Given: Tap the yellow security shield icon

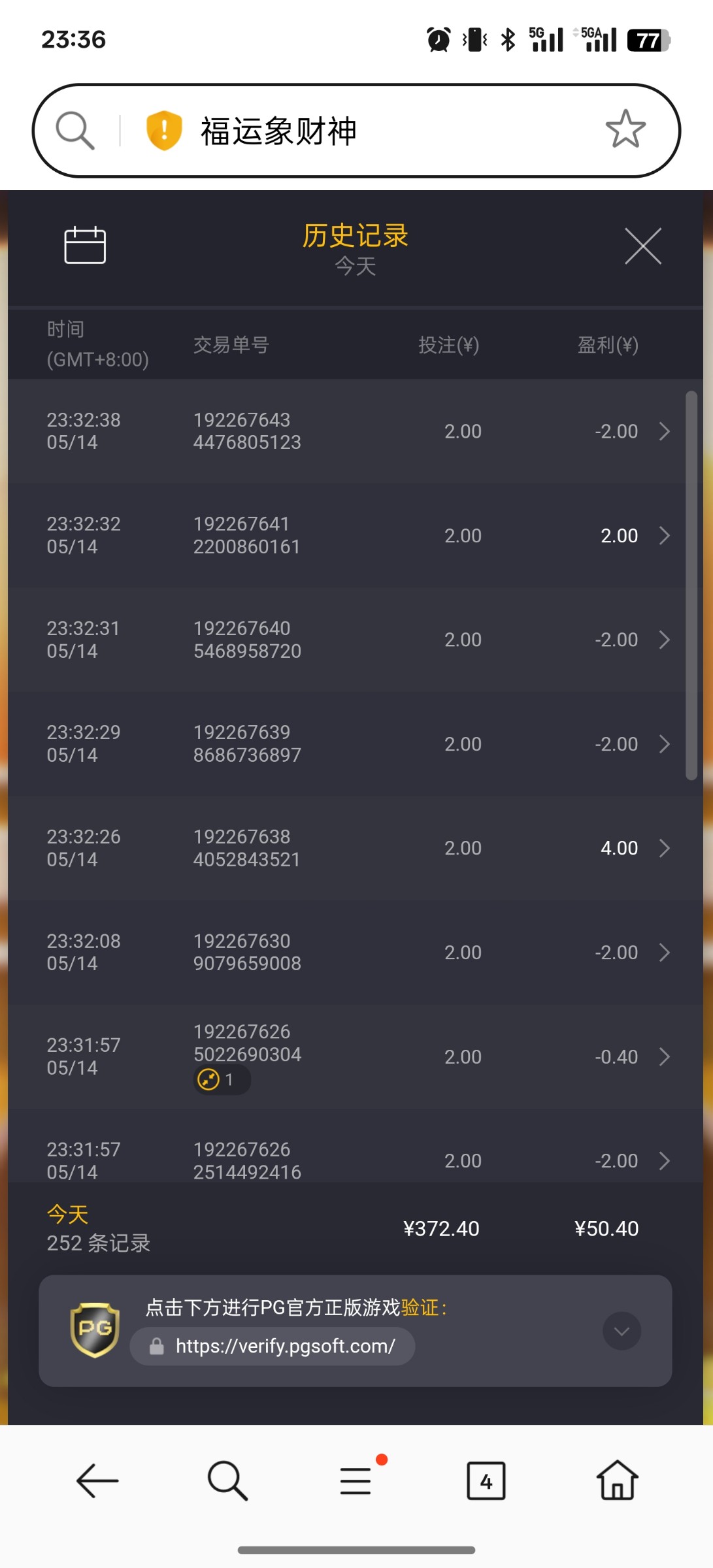Looking at the screenshot, I should (x=163, y=130).
